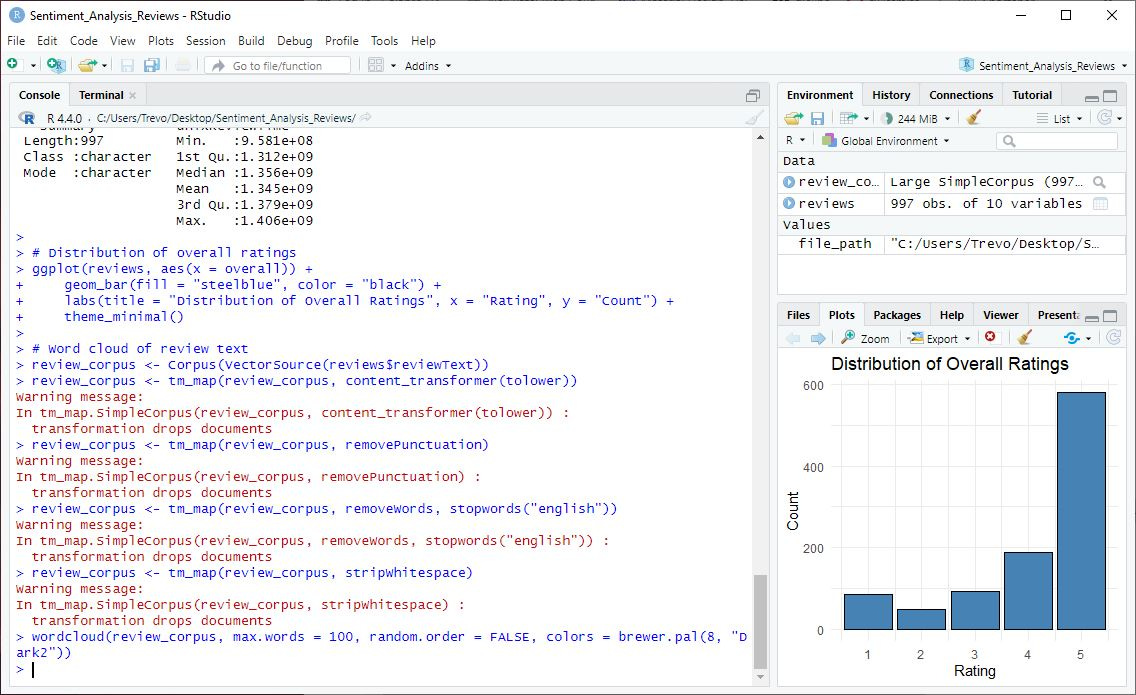The height and width of the screenshot is (695, 1136).
Task: Click the view working directory arrow icon
Action: (x=366, y=117)
